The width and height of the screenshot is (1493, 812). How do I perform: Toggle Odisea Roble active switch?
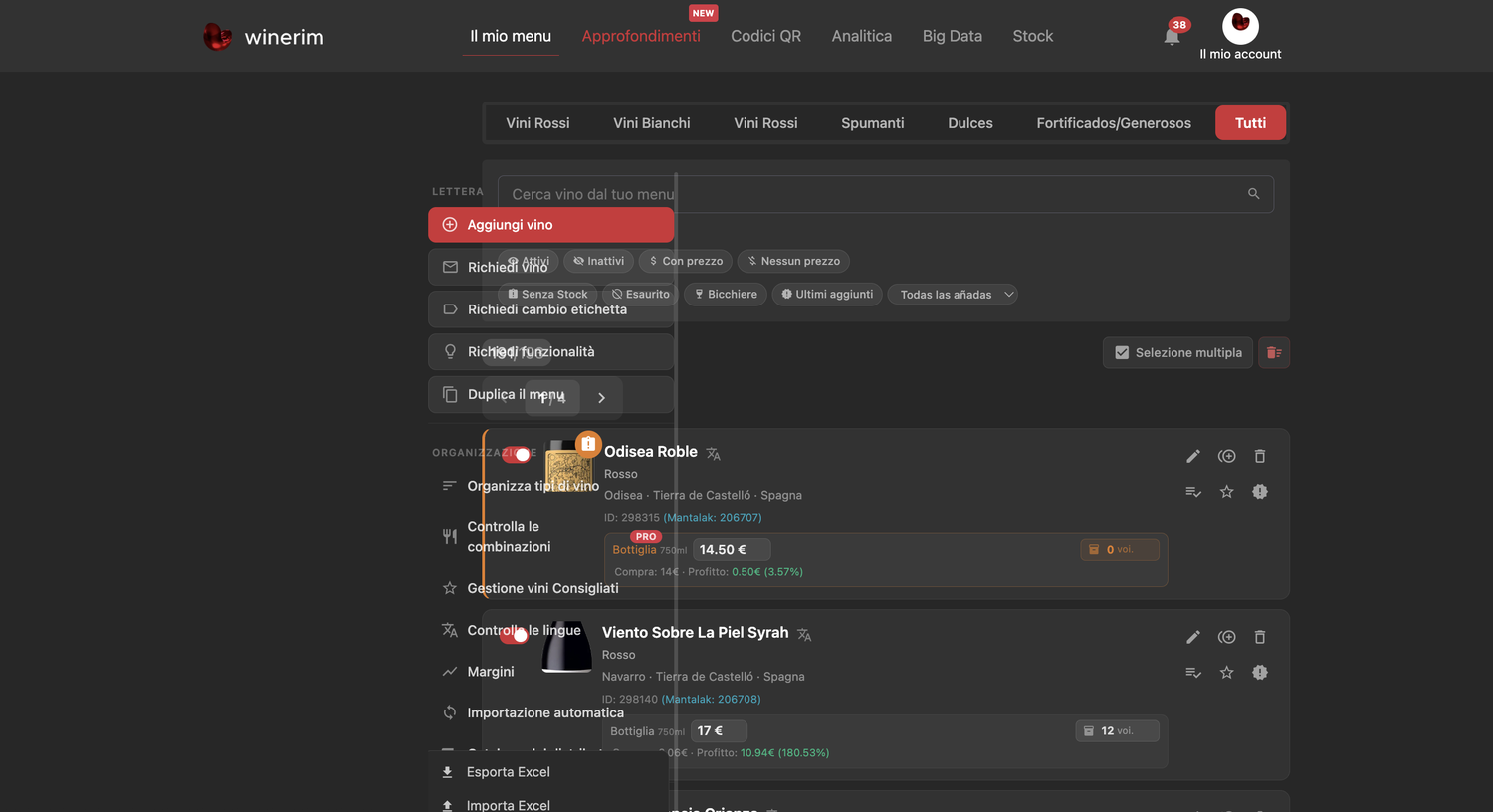517,454
